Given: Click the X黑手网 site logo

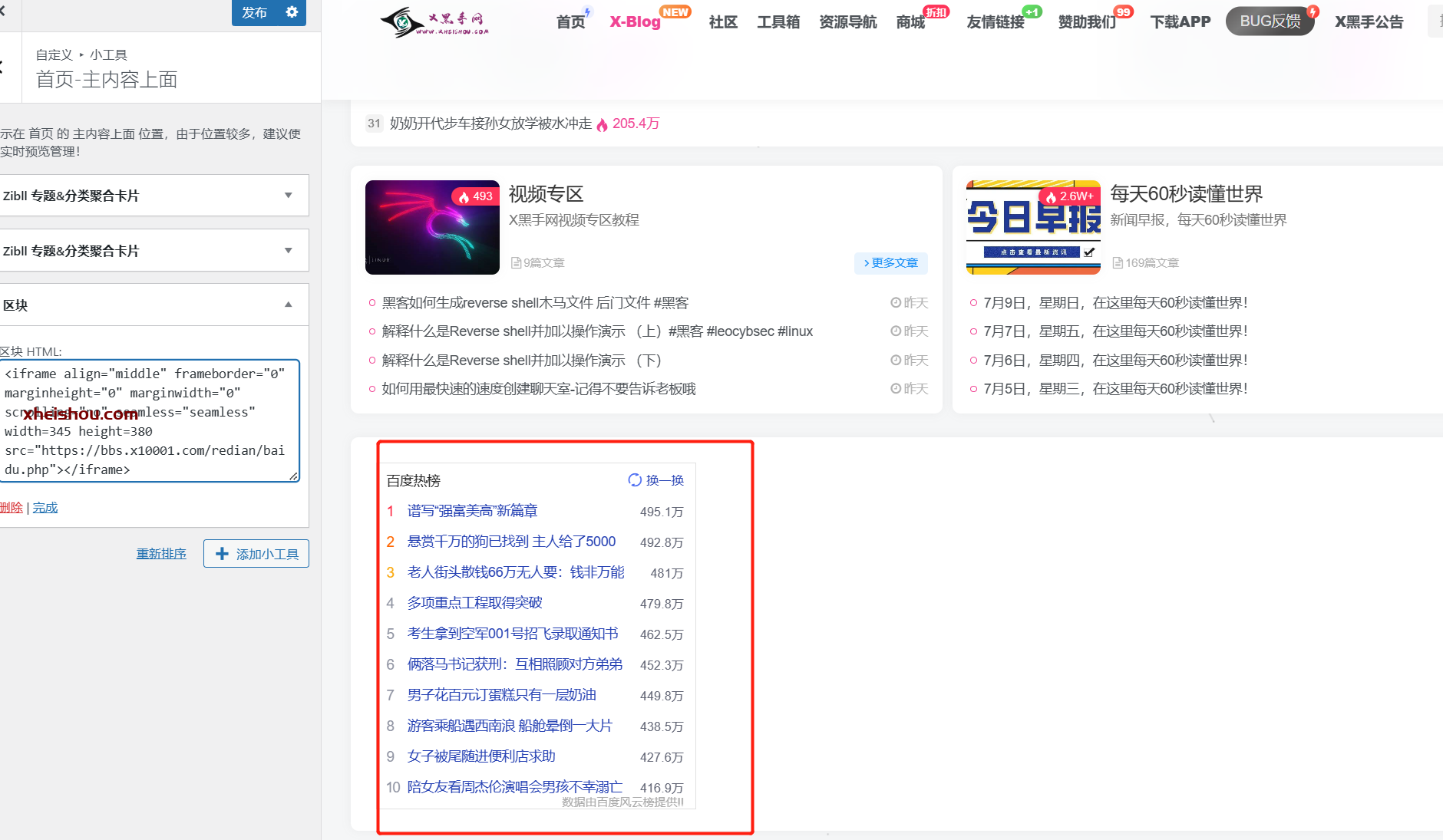Looking at the screenshot, I should click(434, 21).
